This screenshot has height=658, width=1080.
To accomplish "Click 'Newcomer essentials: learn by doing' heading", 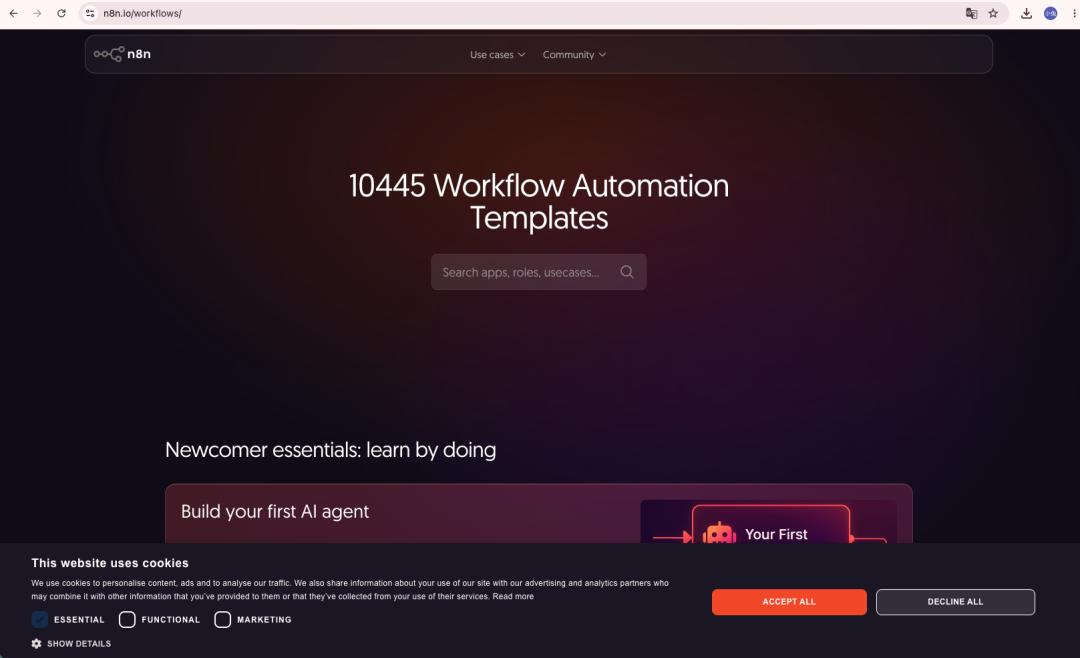I will click(x=331, y=450).
